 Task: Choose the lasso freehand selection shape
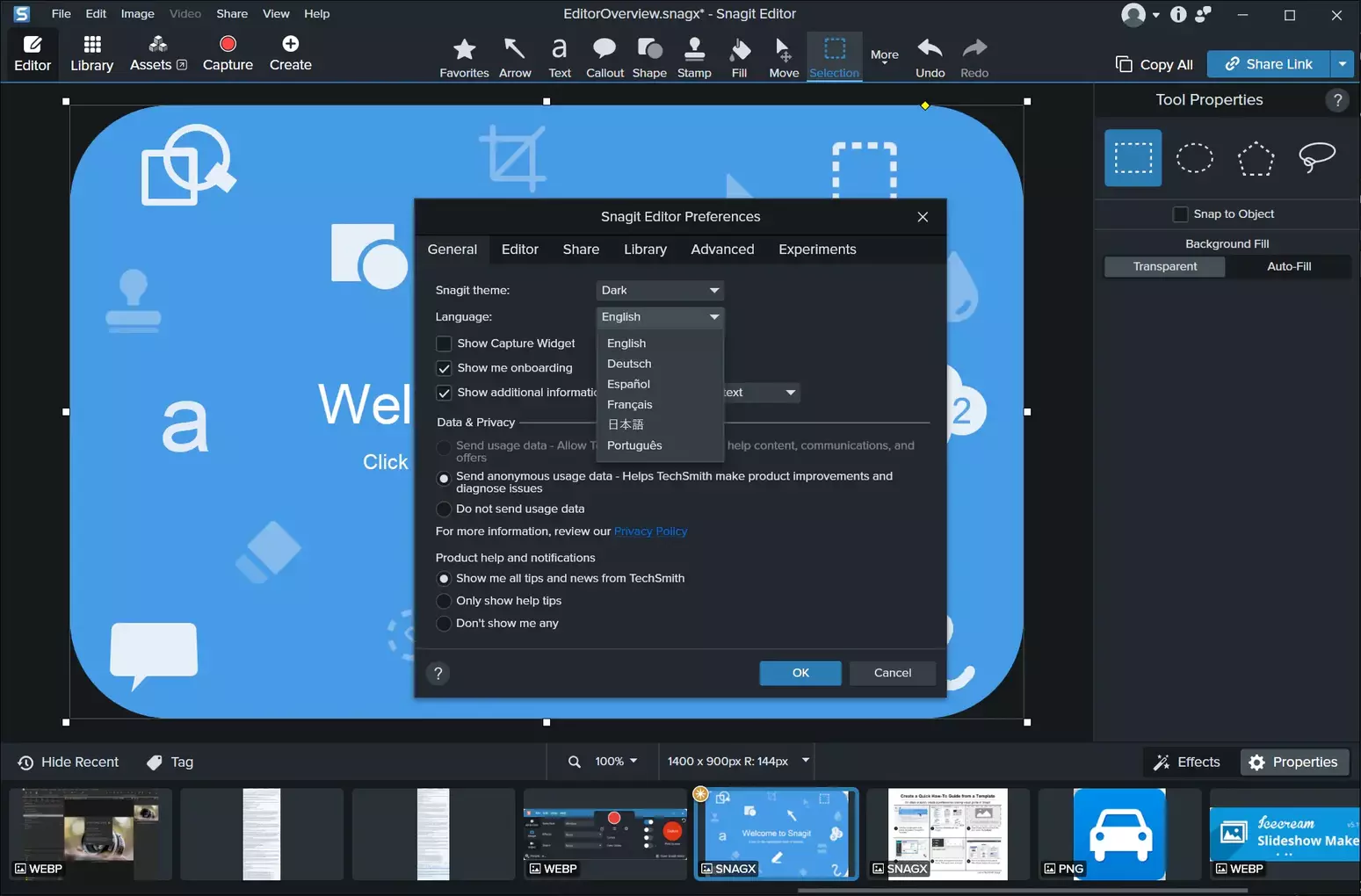pyautogui.click(x=1316, y=158)
